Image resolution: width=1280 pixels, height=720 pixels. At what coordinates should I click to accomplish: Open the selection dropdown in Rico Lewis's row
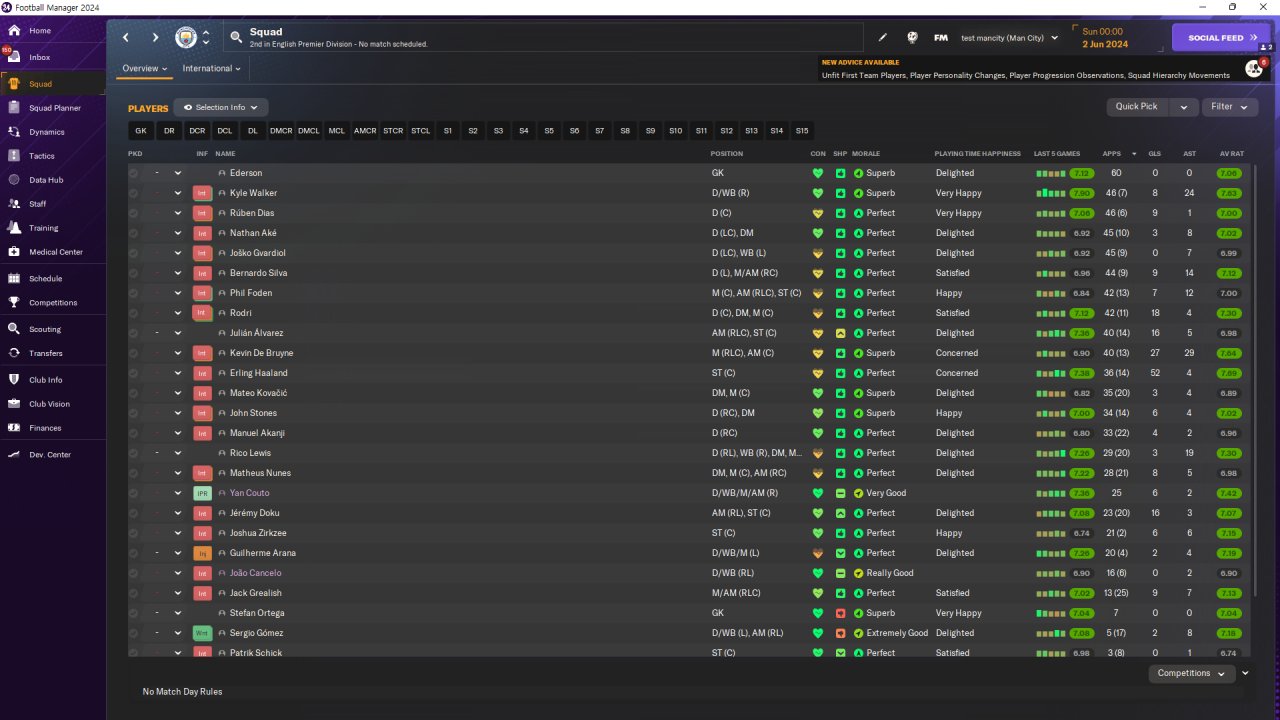[x=178, y=453]
